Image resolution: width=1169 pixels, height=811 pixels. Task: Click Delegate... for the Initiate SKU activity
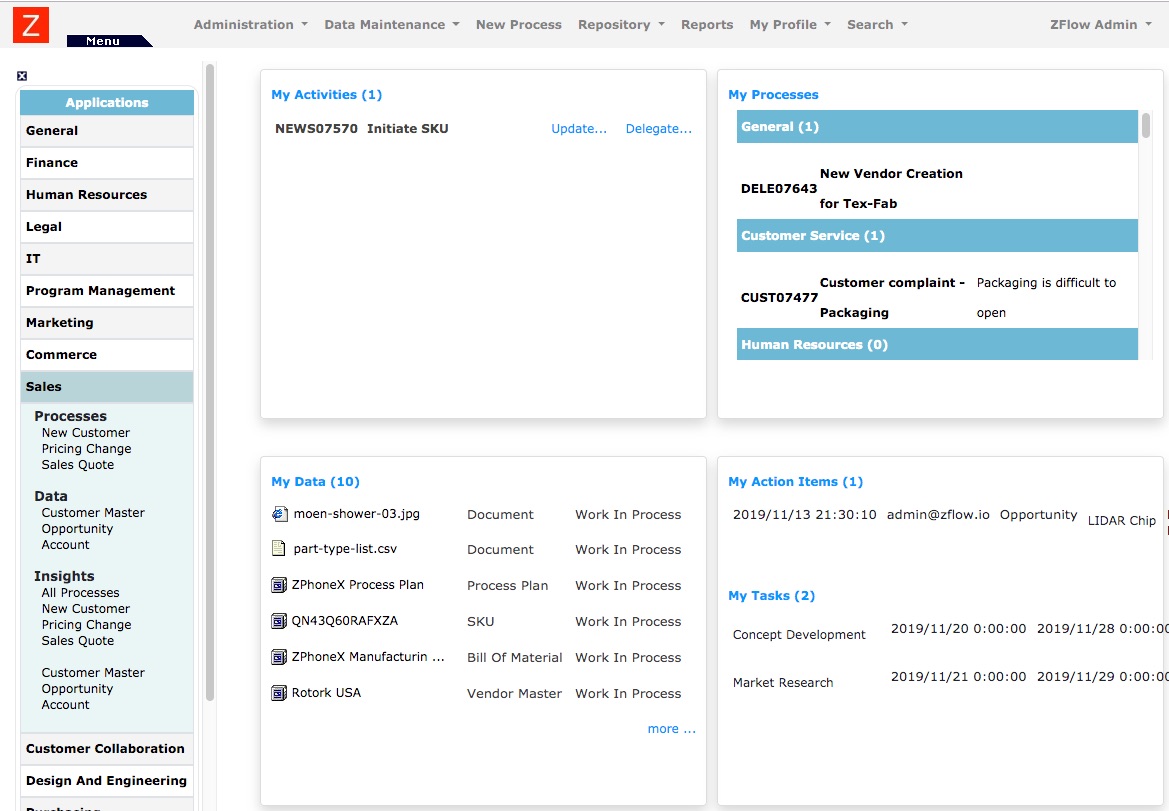[x=659, y=128]
